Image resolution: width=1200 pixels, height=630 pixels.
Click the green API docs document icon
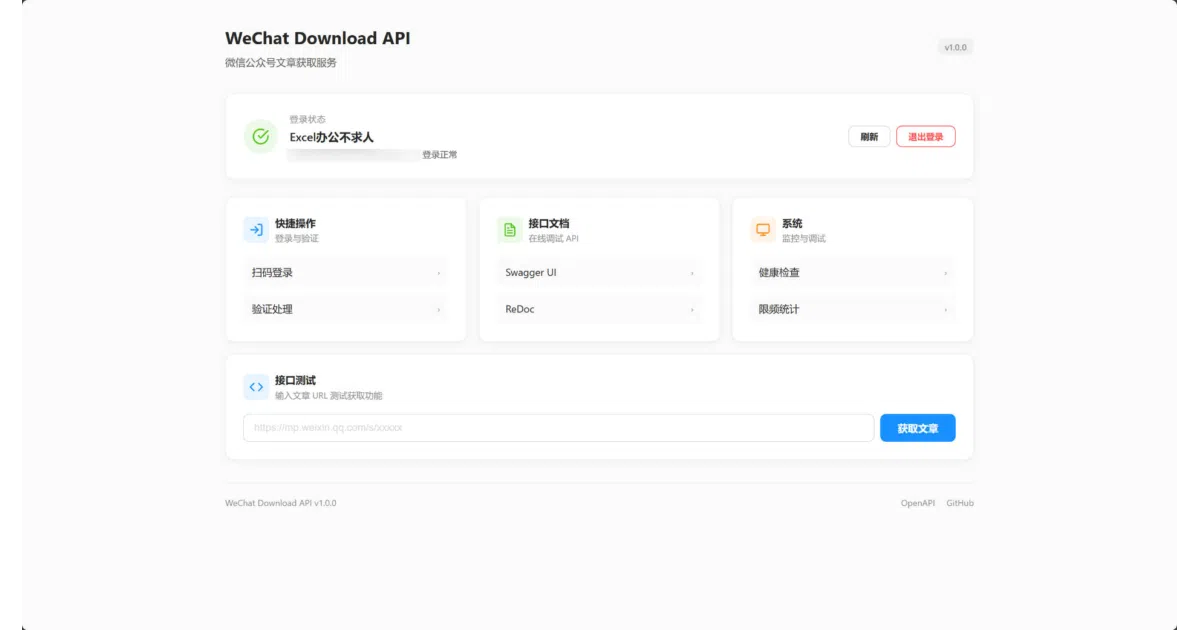(x=510, y=230)
